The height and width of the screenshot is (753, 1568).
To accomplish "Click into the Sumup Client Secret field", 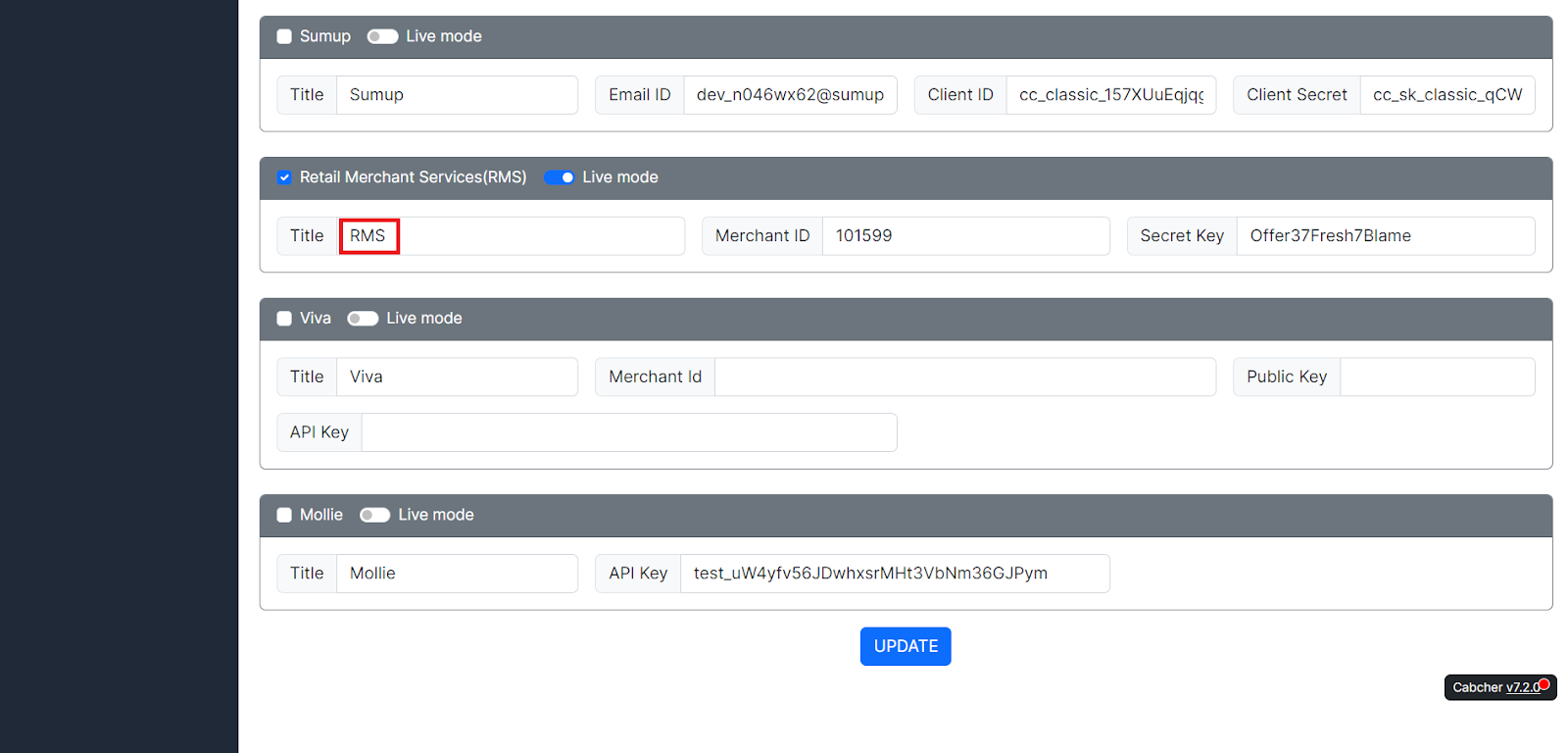I will tap(1447, 95).
